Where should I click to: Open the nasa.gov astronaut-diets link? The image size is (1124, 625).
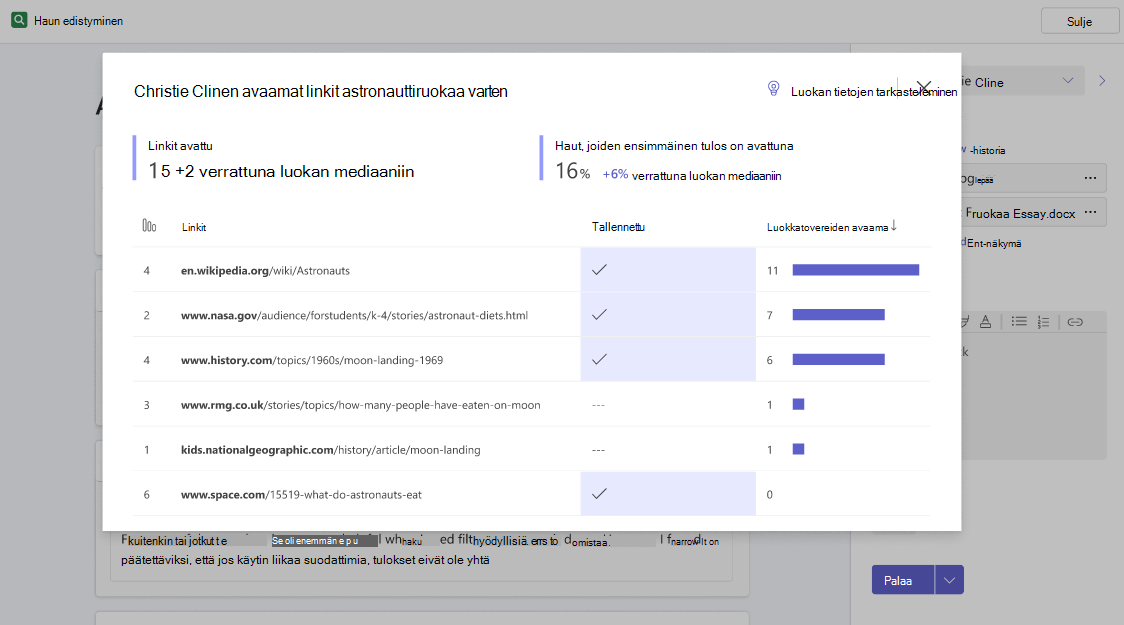point(354,315)
